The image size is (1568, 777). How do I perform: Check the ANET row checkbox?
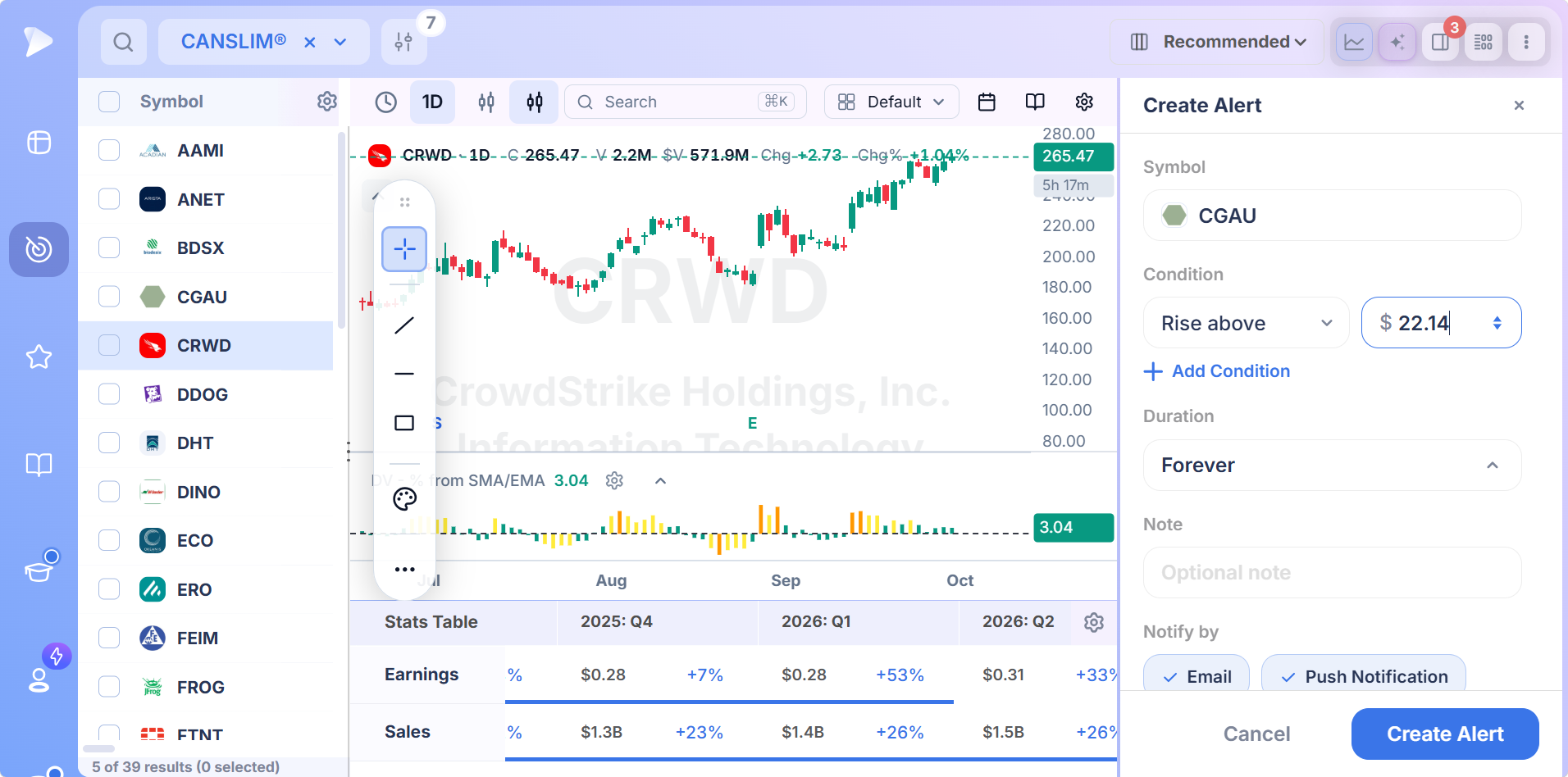[109, 199]
